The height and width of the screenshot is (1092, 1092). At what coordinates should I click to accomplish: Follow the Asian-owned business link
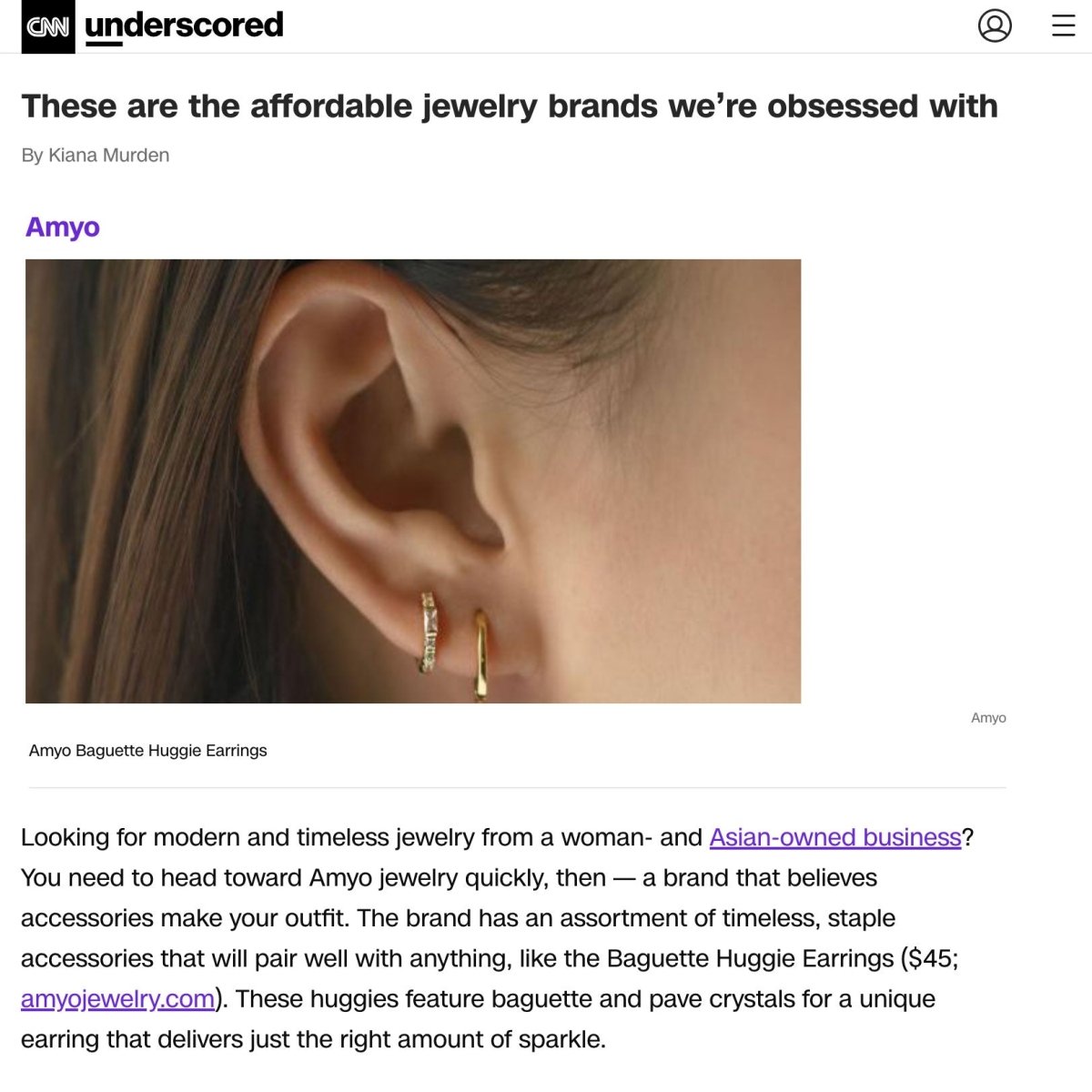(834, 837)
